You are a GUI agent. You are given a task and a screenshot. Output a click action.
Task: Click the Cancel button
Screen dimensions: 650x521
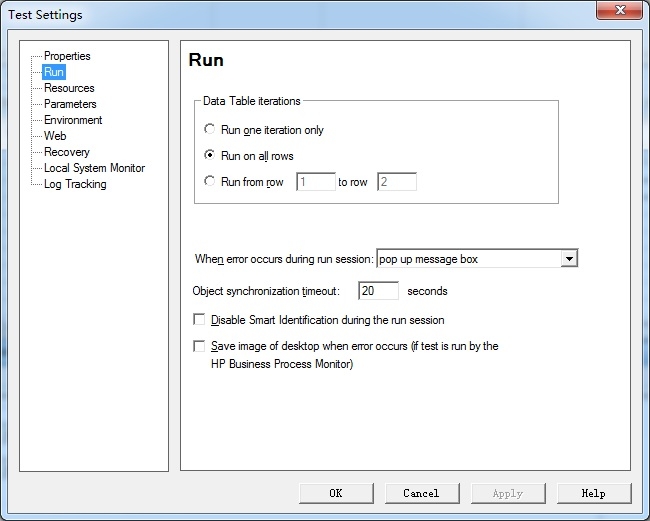[x=422, y=493]
